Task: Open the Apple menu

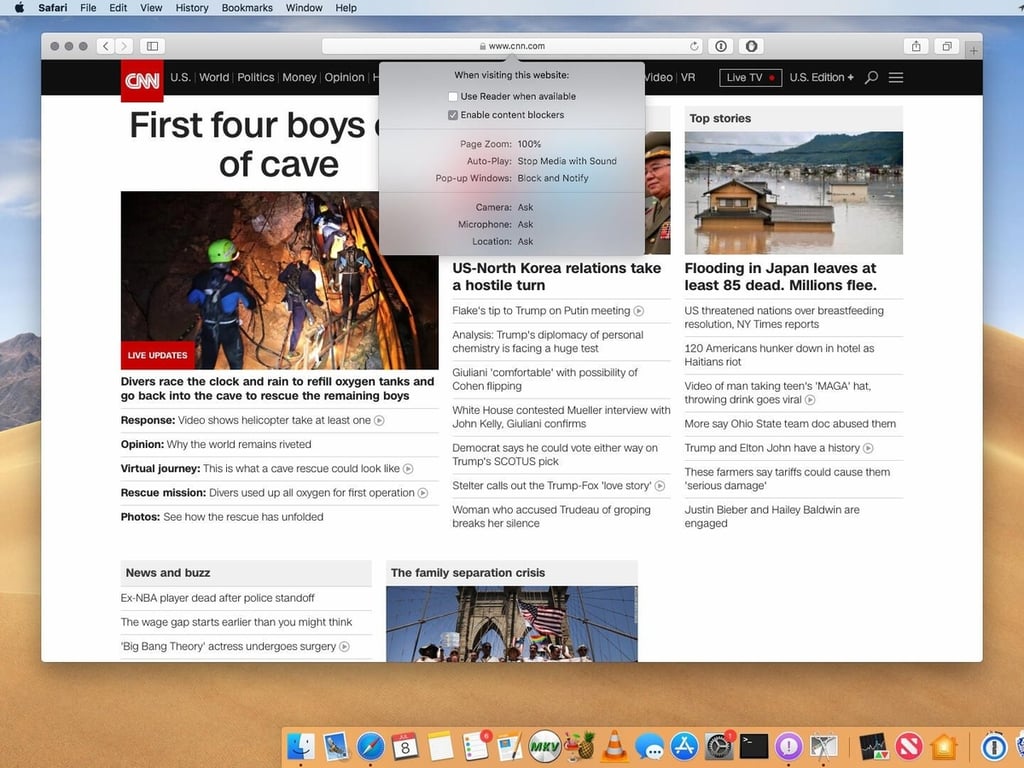Action: coord(19,8)
